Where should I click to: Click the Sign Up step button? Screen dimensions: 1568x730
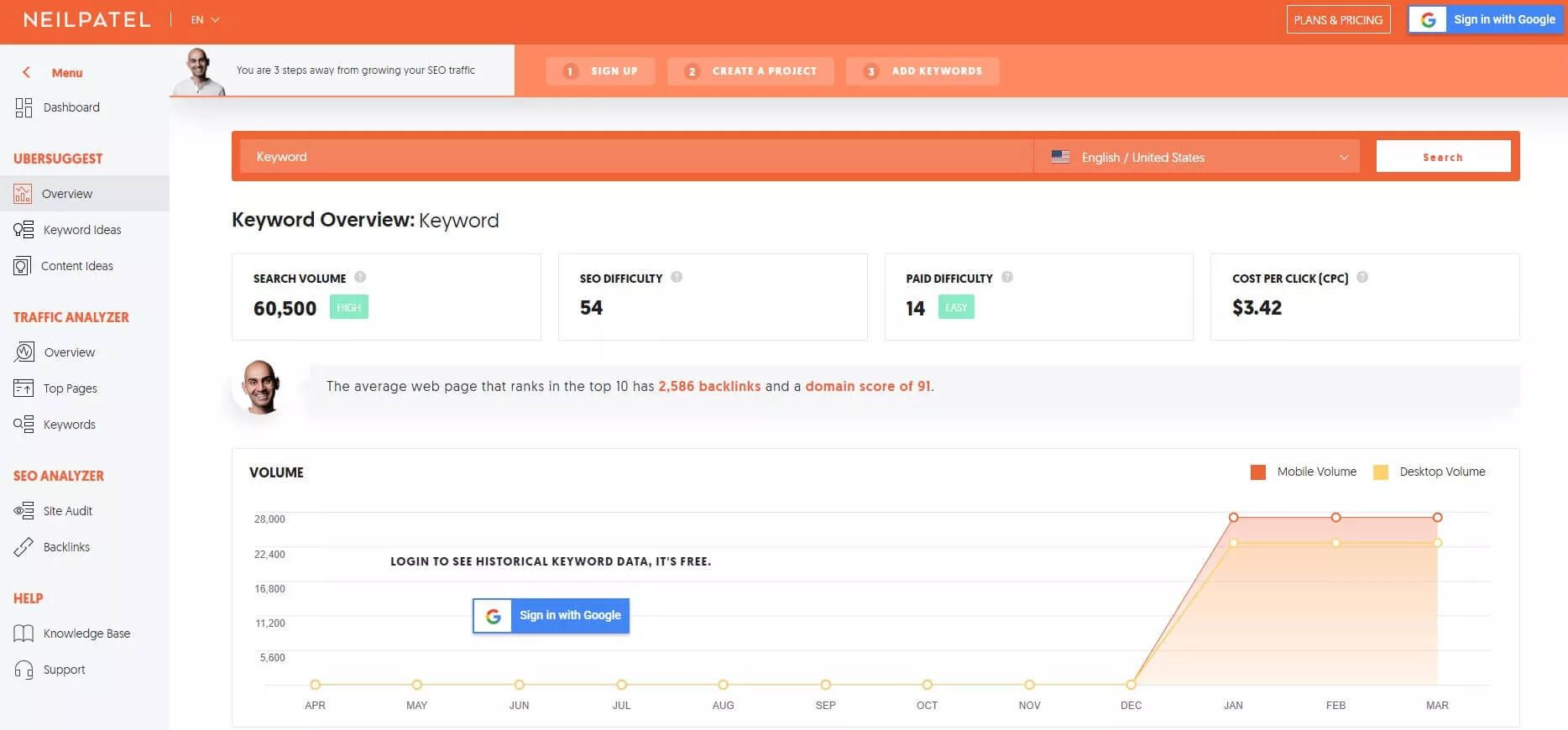600,71
